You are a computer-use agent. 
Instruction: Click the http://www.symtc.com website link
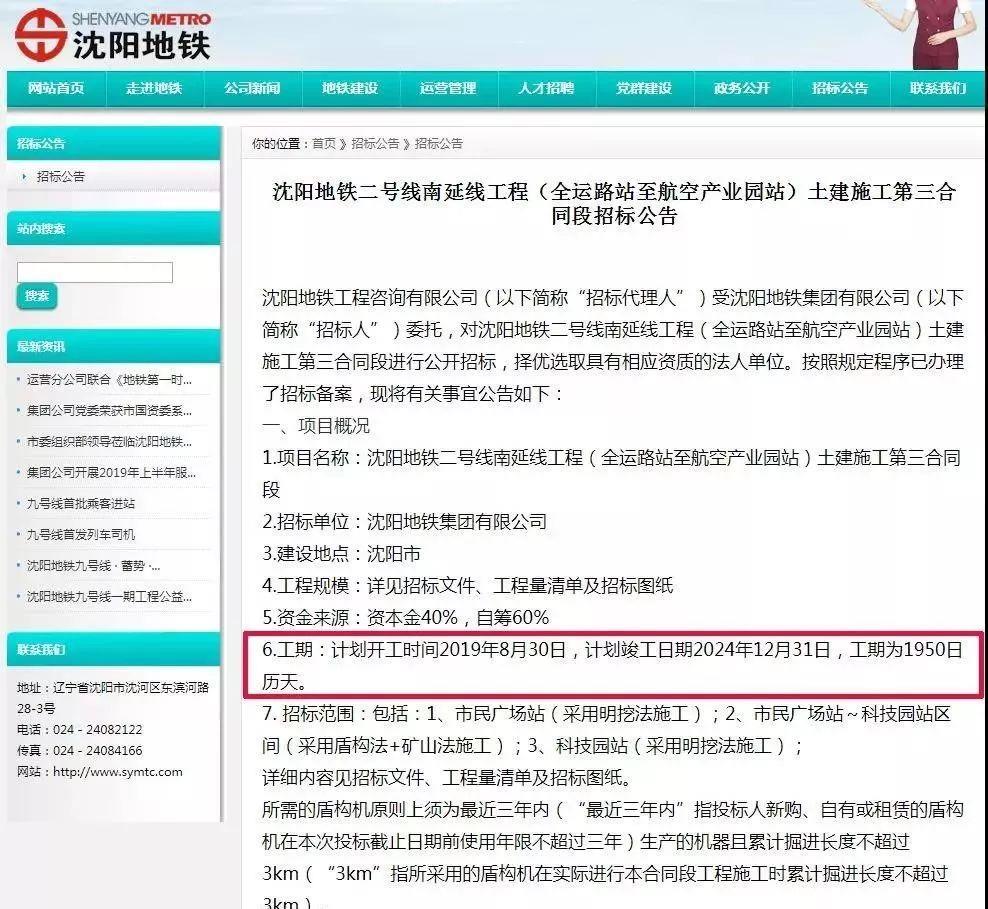pos(118,771)
